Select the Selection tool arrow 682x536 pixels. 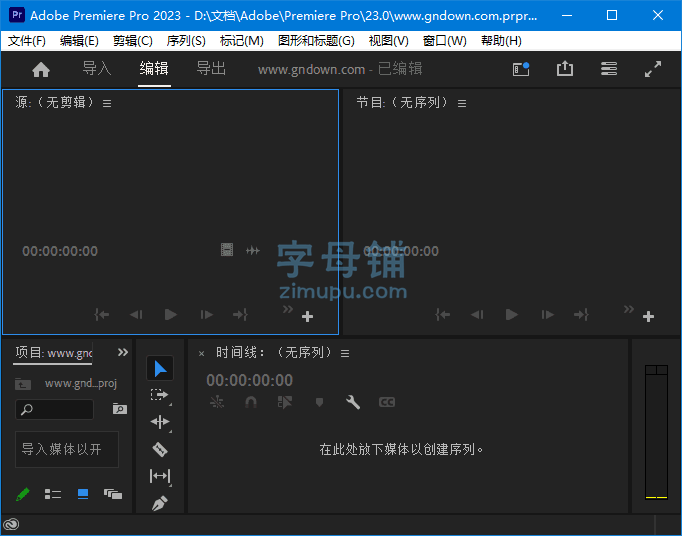coord(160,368)
